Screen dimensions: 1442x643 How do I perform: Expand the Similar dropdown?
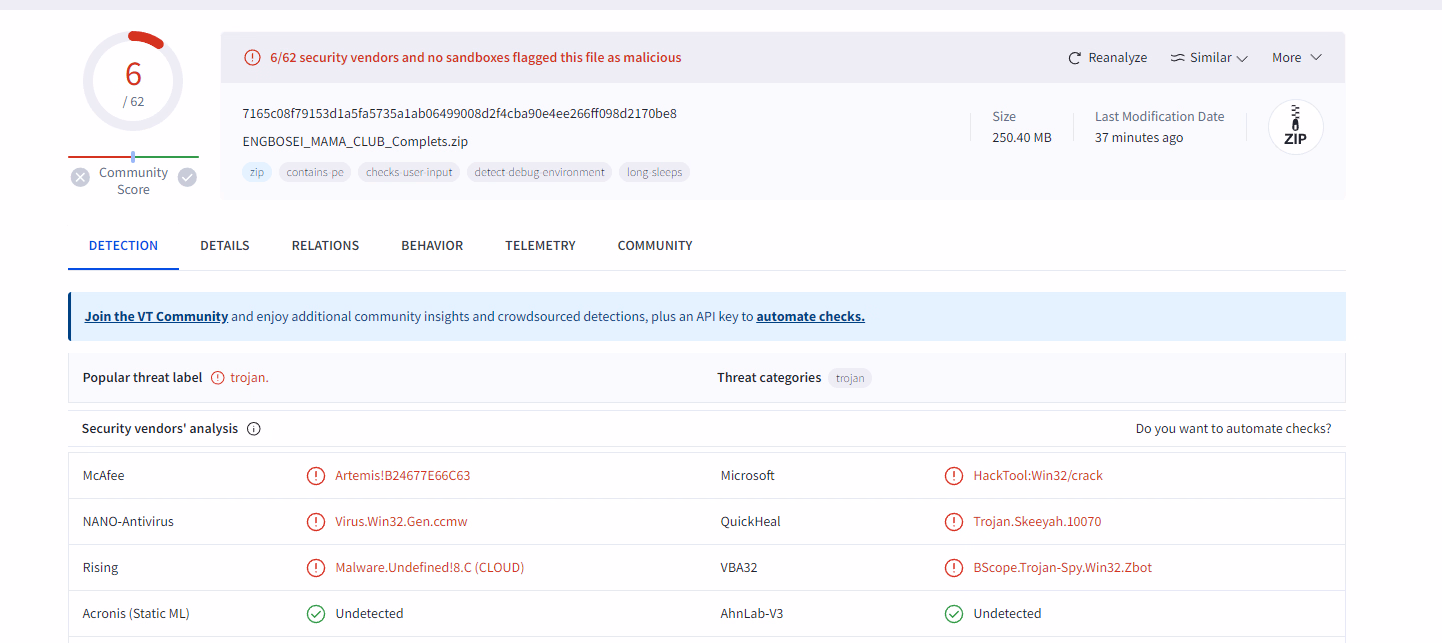coord(1209,58)
